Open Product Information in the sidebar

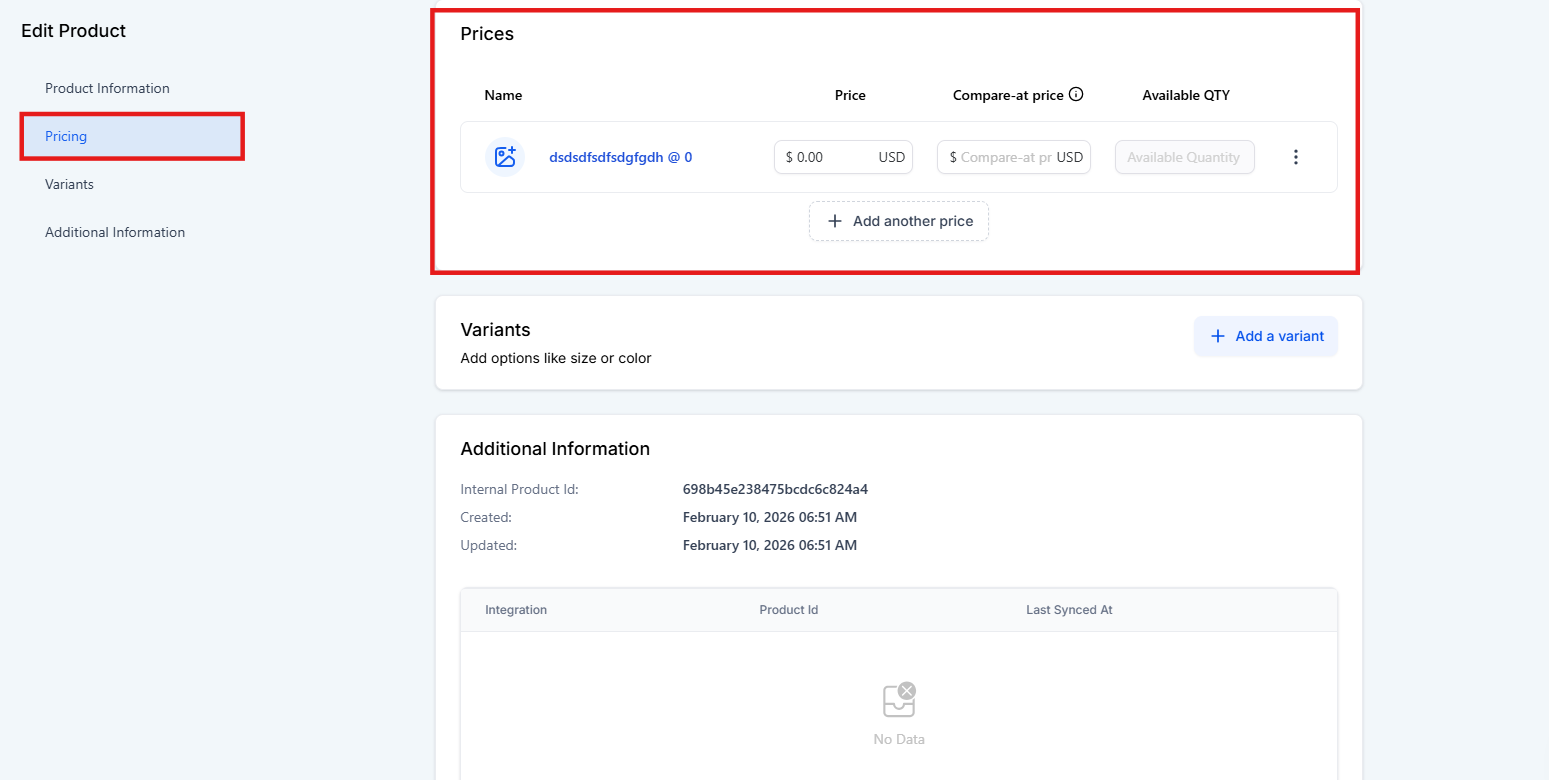[x=107, y=88]
